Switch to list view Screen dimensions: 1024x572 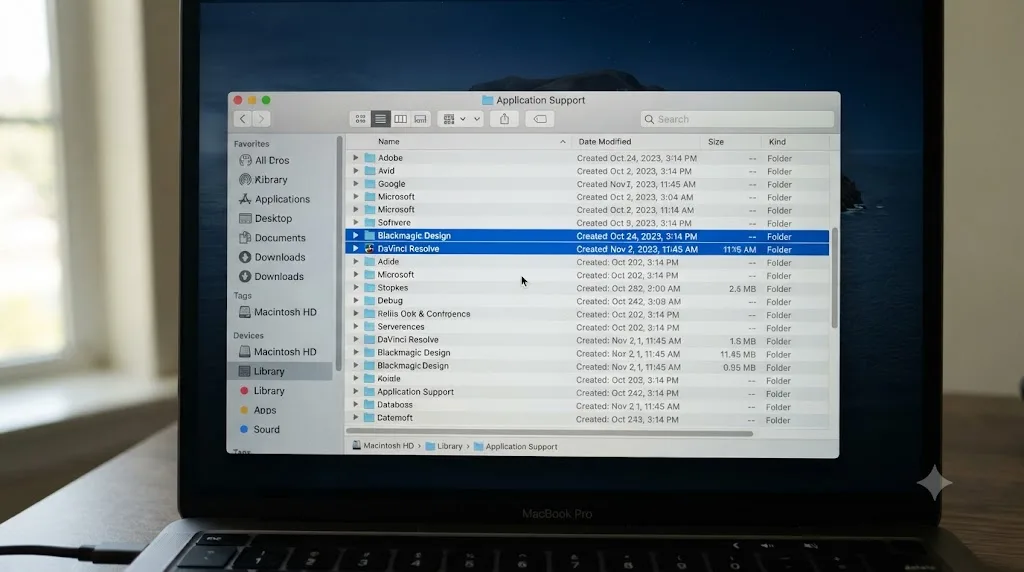380,119
